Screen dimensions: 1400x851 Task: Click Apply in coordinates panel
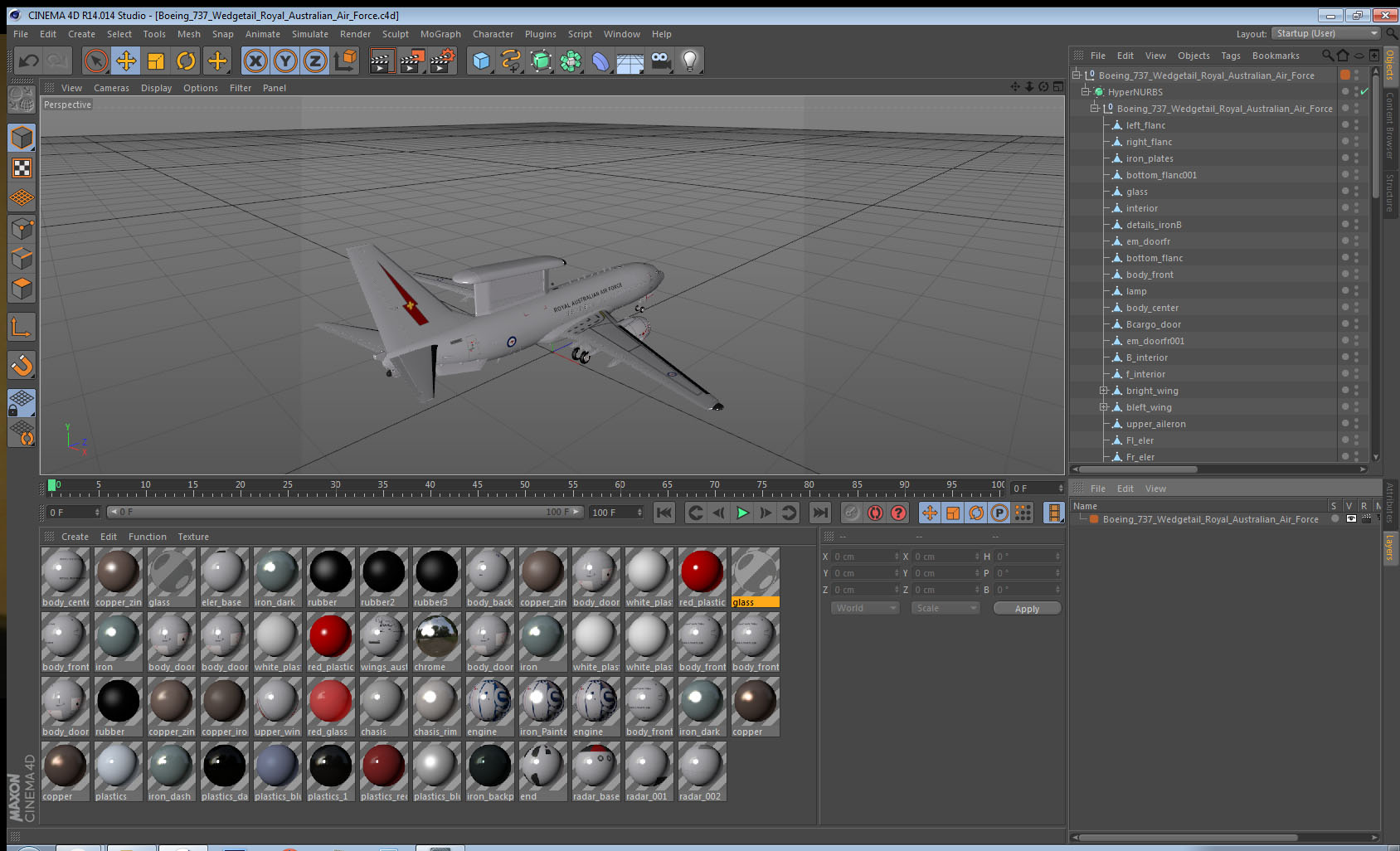coord(1027,609)
